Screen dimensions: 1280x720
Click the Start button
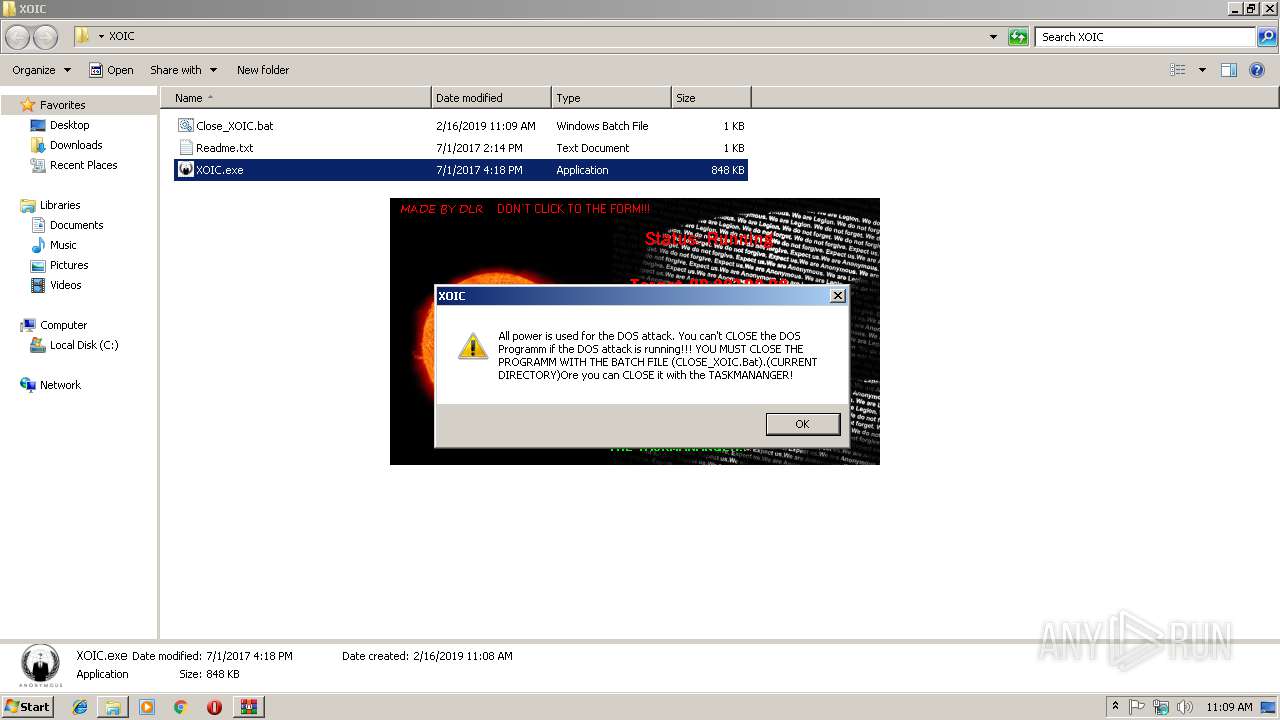(x=28, y=706)
